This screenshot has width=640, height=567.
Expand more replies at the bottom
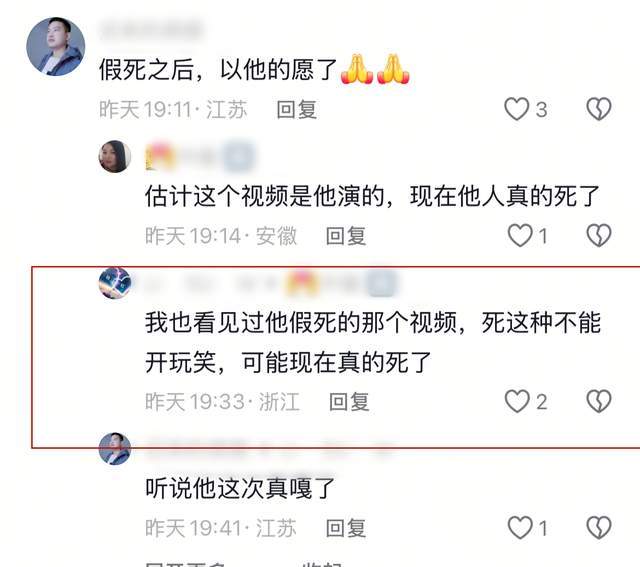(186, 563)
